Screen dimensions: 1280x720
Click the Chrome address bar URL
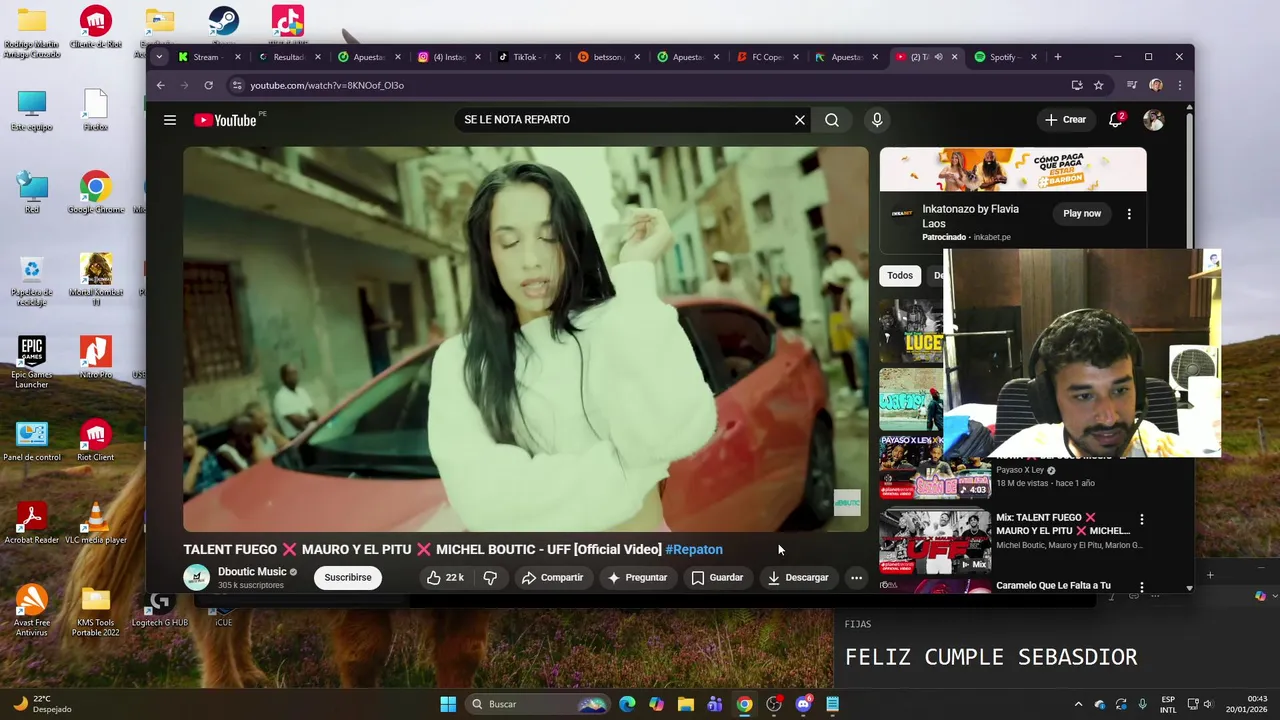(327, 86)
